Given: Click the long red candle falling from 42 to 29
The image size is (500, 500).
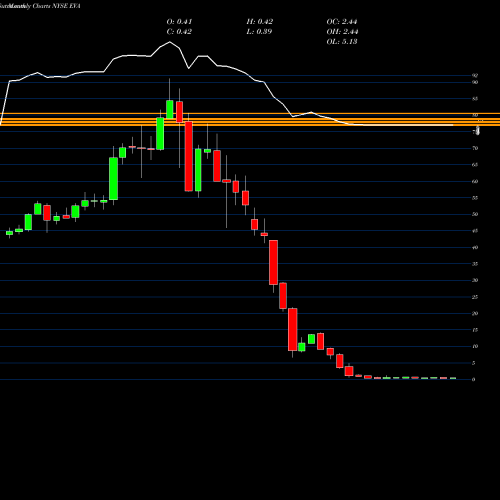Looking at the screenshot, I should click(273, 262).
